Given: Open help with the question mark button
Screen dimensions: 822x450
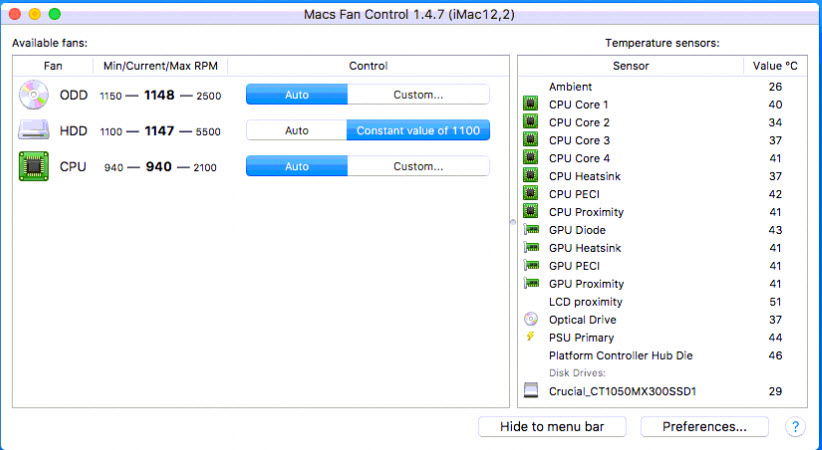Looking at the screenshot, I should point(795,426).
